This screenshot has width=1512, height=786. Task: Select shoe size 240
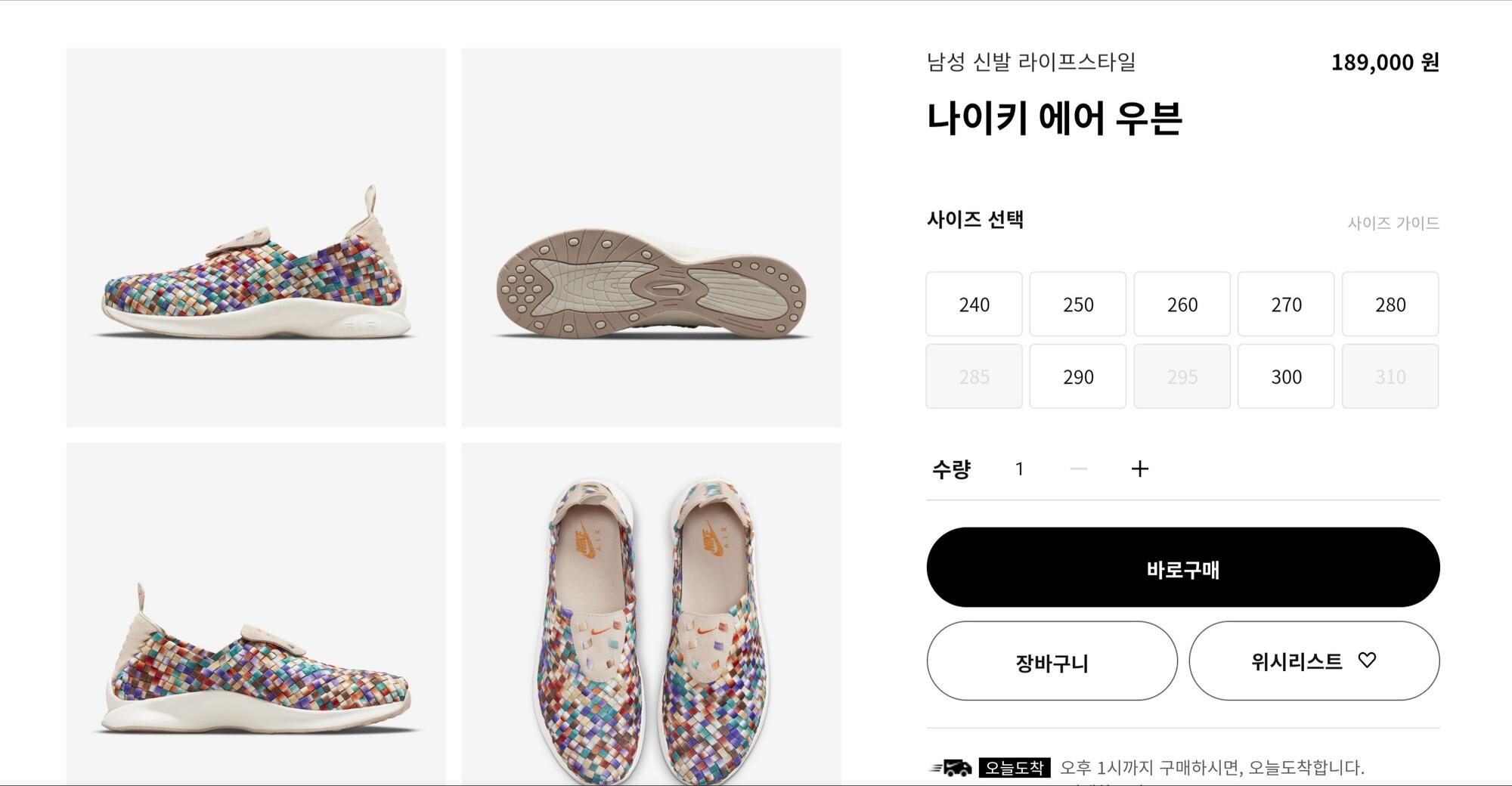[974, 304]
